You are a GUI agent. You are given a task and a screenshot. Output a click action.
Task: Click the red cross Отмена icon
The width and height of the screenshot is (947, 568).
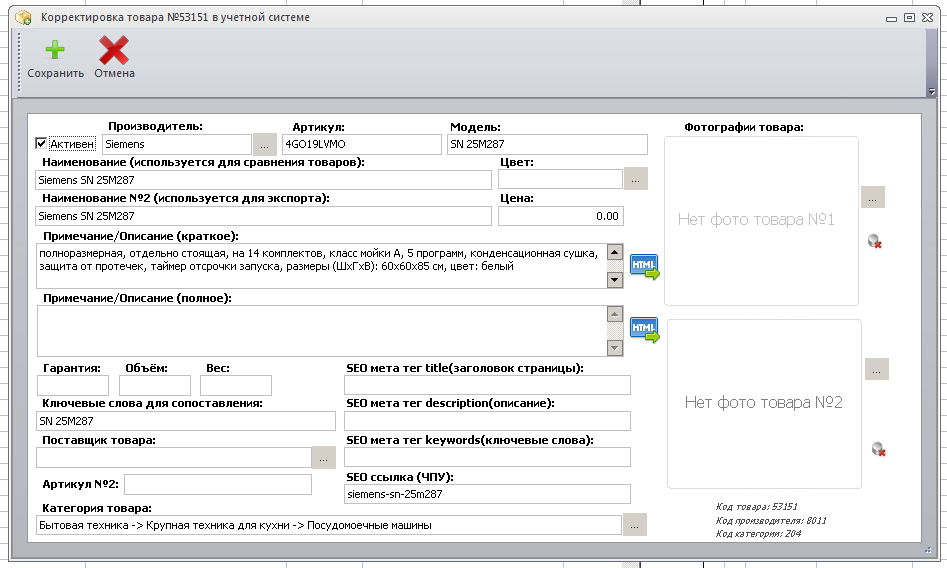[x=114, y=50]
